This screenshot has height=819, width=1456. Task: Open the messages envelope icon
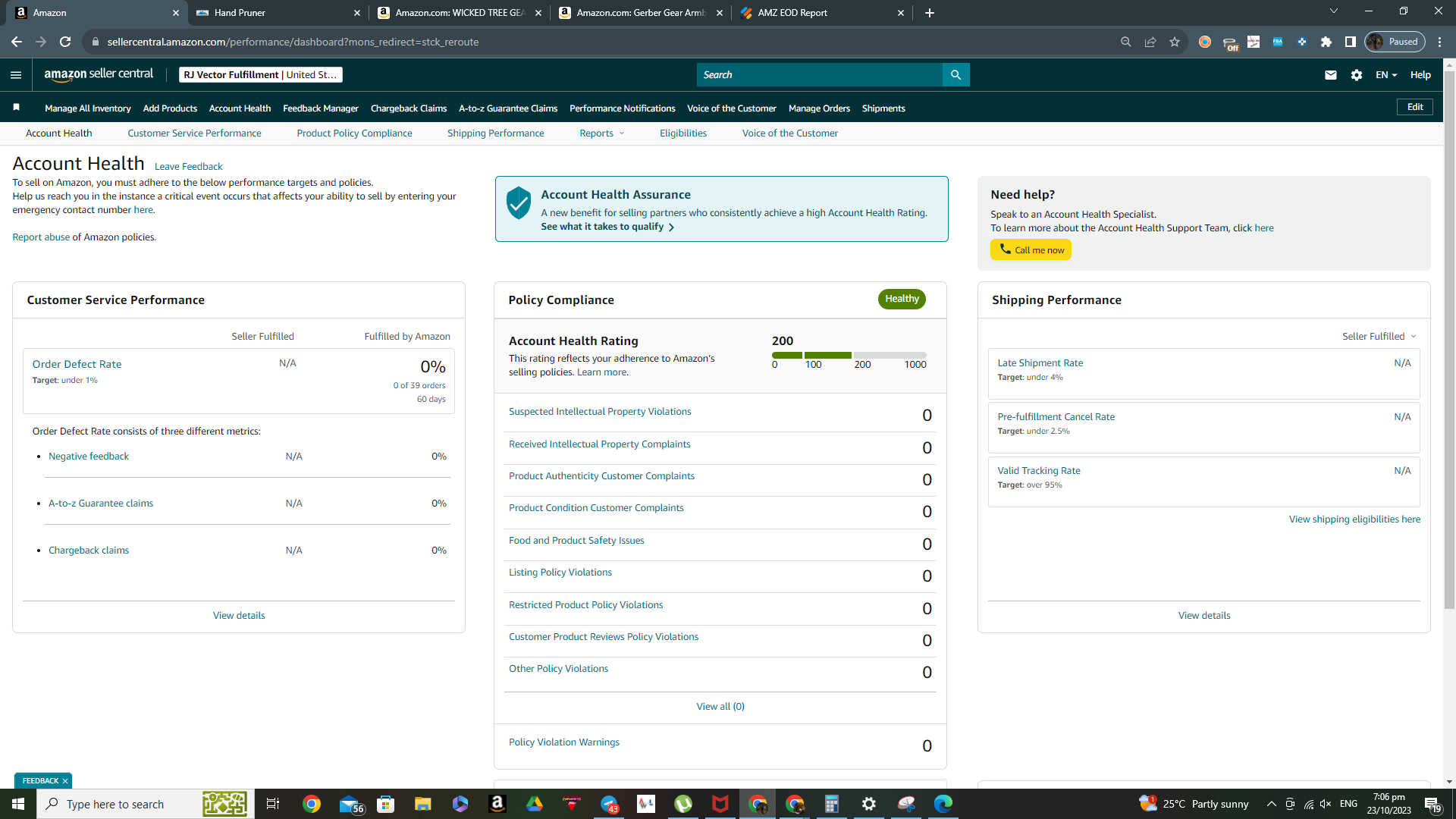pos(1331,74)
